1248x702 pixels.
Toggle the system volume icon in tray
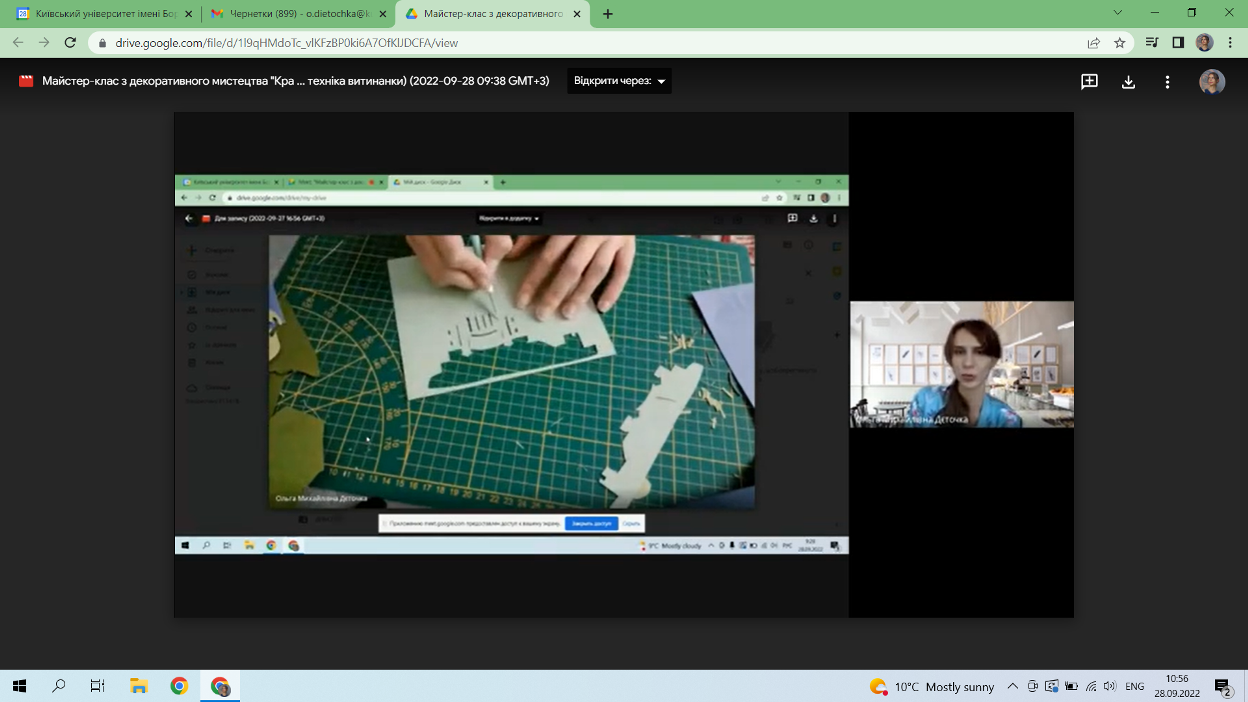tap(1109, 687)
